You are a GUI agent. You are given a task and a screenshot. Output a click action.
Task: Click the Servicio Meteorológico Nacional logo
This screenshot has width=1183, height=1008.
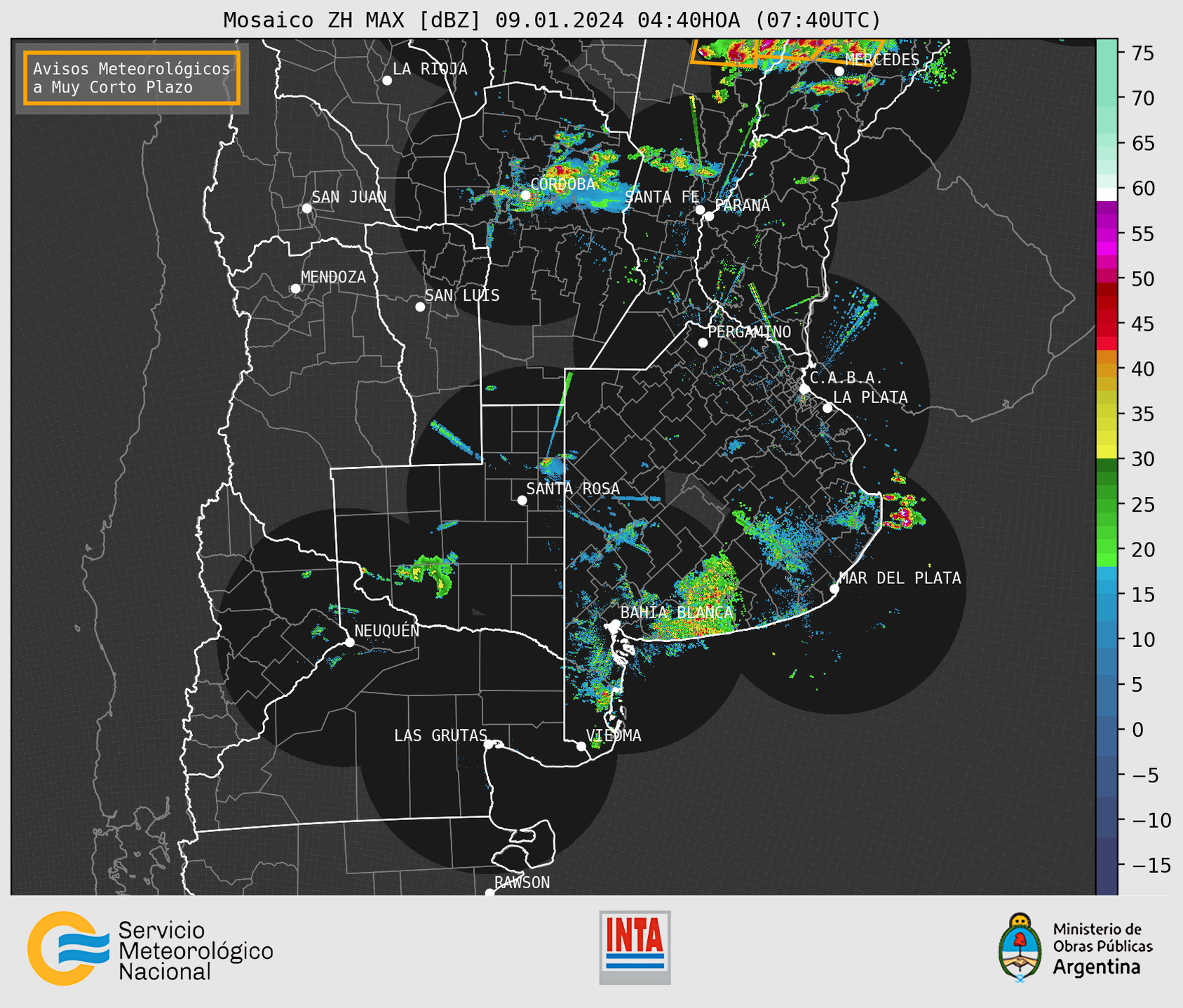[x=150, y=949]
